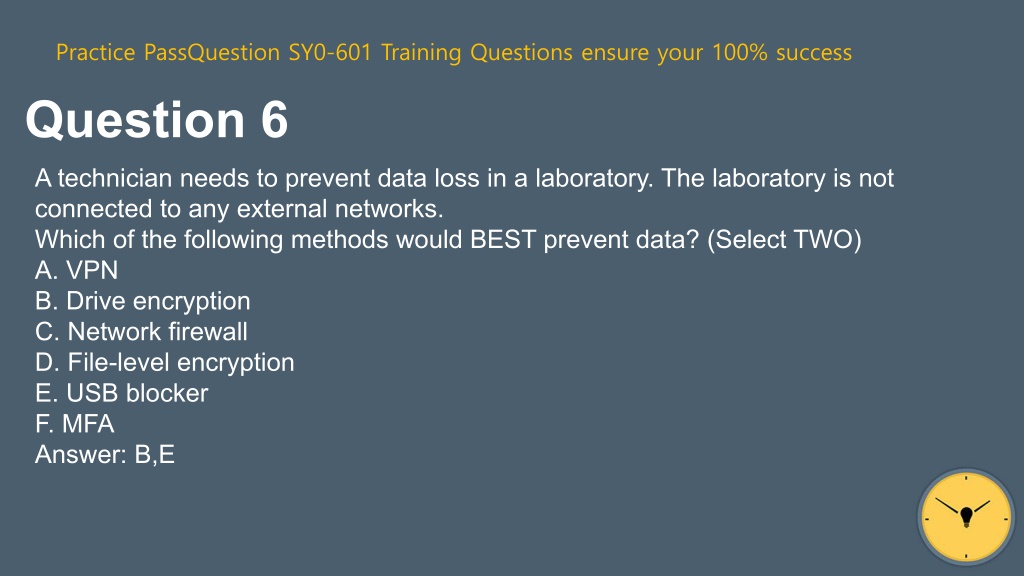Click the word PassQuestion in header
Screen dimensions: 1024x576
point(212,52)
